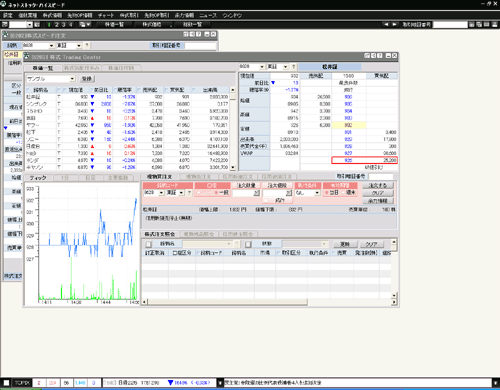Select the ヤフー row in stock list
The height and width of the screenshot is (390, 500).
tap(127, 125)
